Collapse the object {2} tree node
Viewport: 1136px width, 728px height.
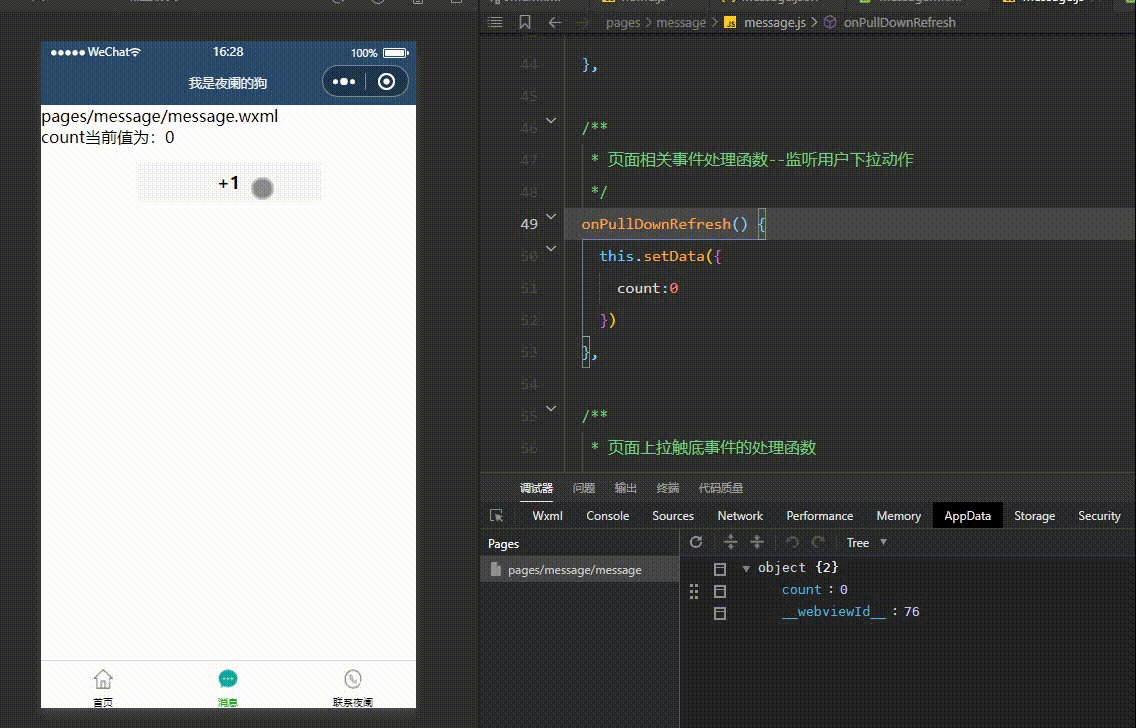point(746,569)
